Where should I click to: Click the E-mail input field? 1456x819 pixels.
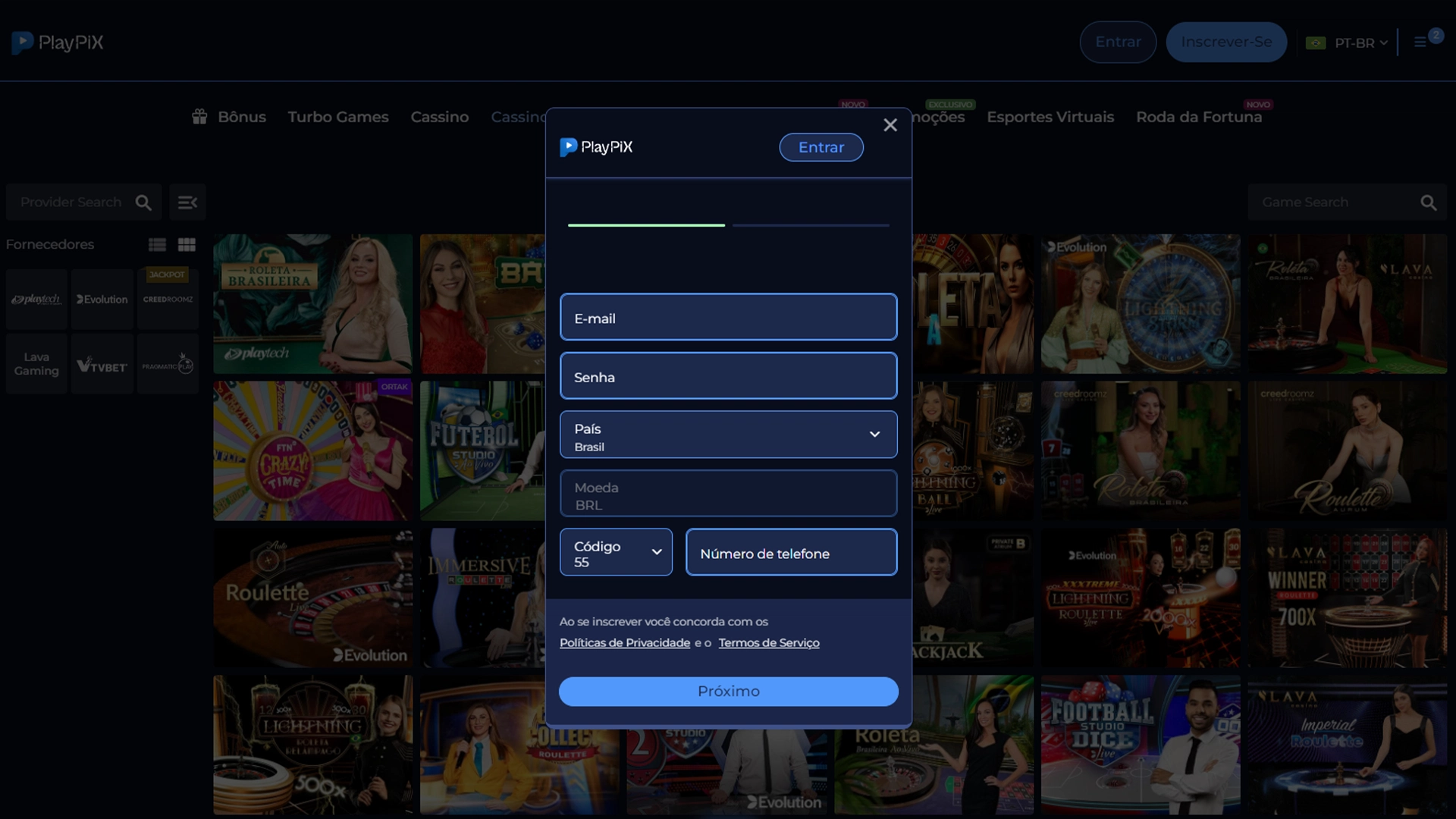click(x=728, y=317)
